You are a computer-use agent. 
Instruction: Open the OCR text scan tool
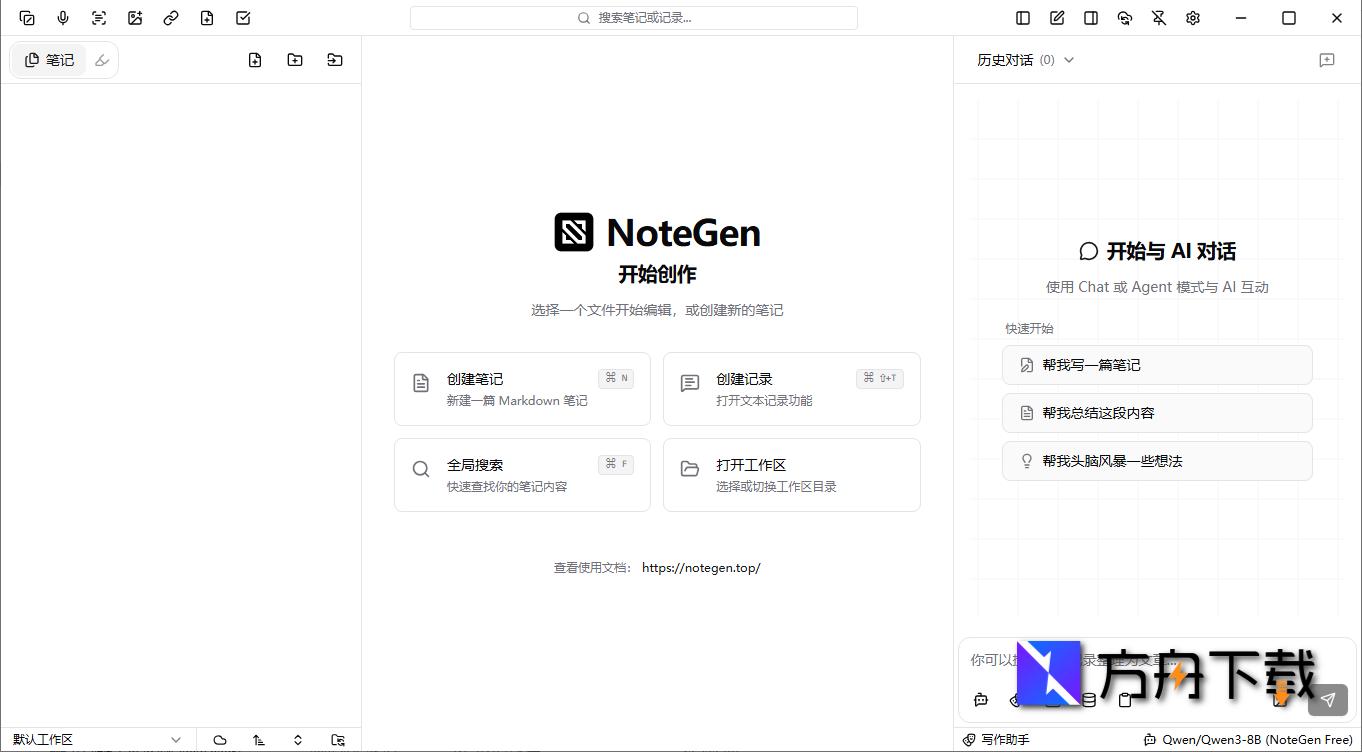(99, 17)
